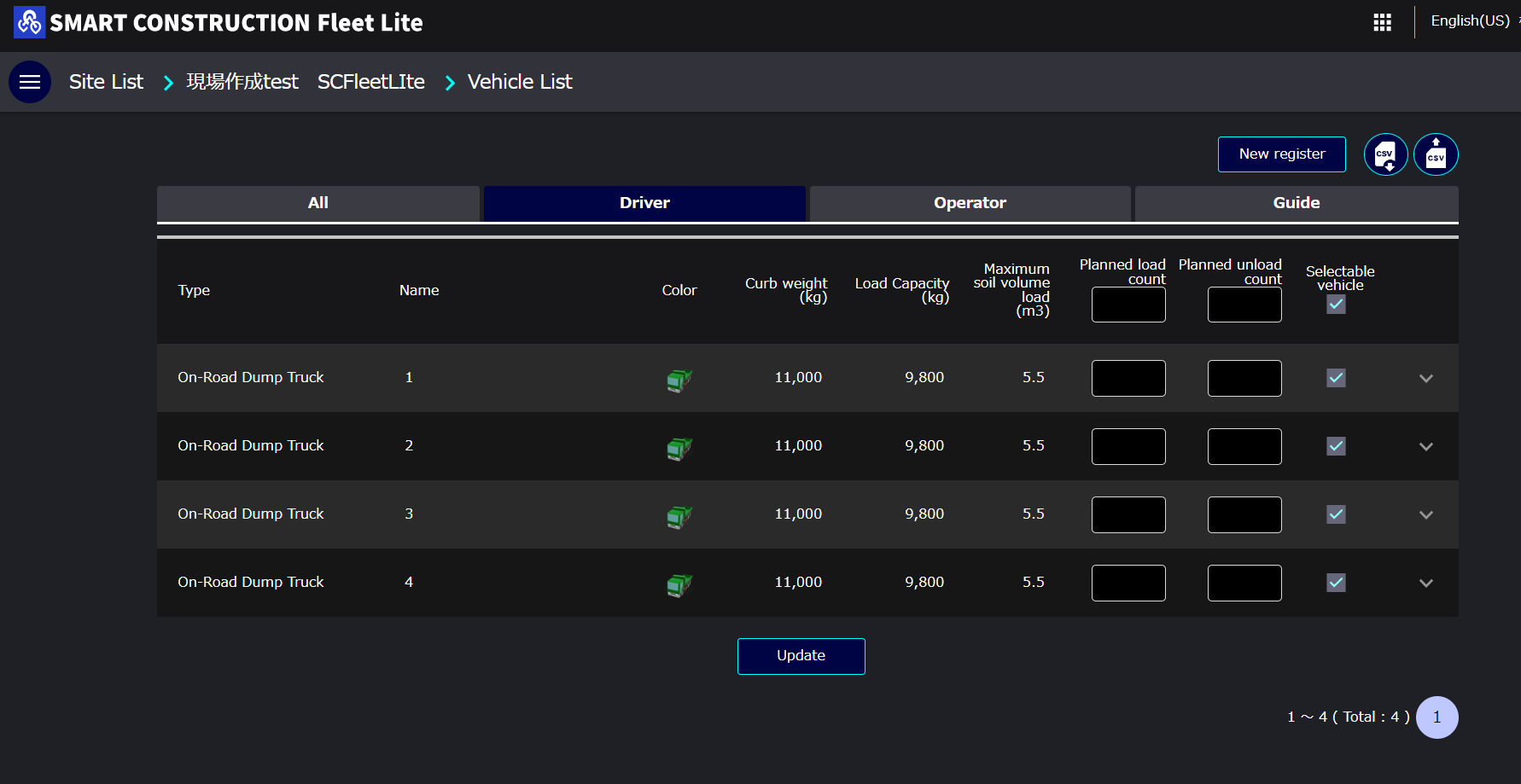Expand details of vehicle 3 row

(x=1426, y=514)
